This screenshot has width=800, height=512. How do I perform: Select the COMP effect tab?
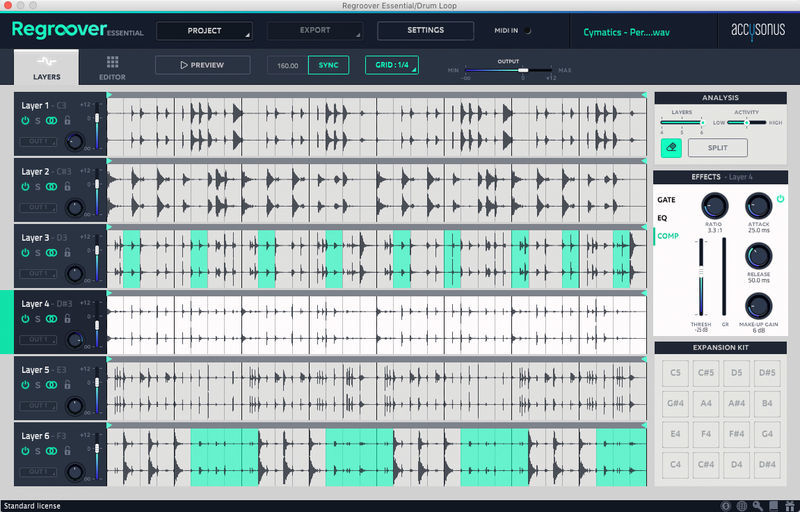pyautogui.click(x=668, y=236)
